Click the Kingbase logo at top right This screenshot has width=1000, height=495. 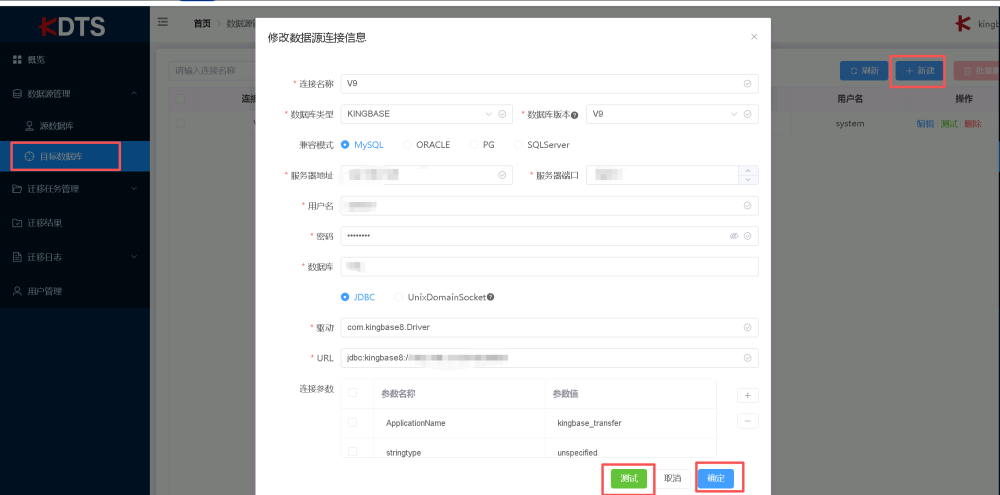pos(963,24)
